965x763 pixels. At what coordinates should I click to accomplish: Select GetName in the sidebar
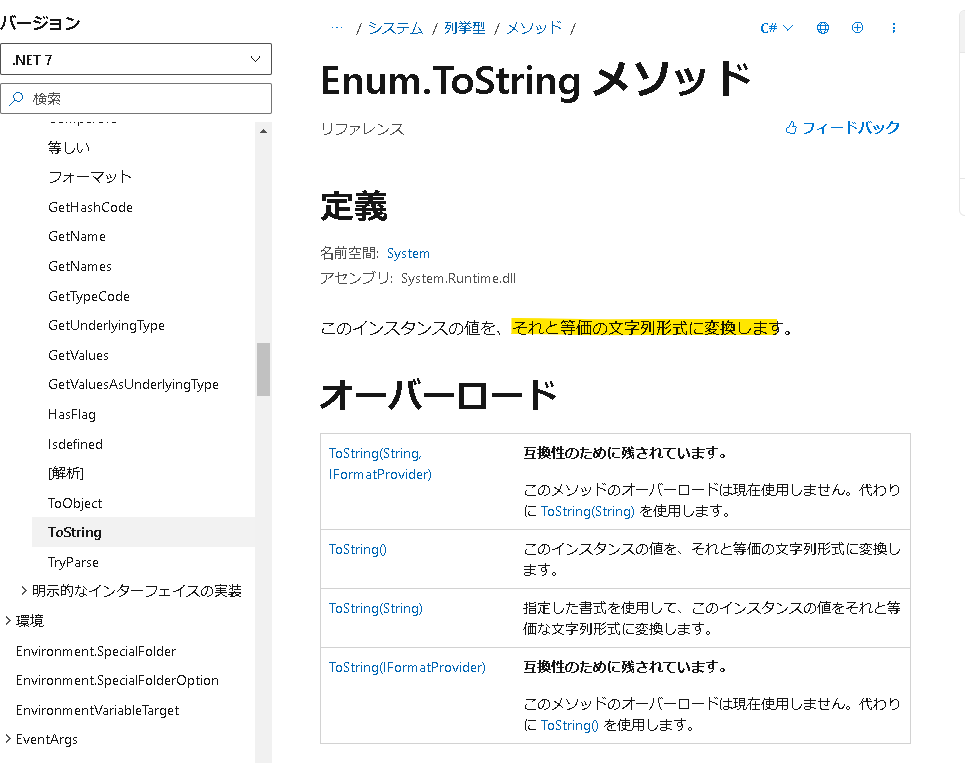point(77,236)
